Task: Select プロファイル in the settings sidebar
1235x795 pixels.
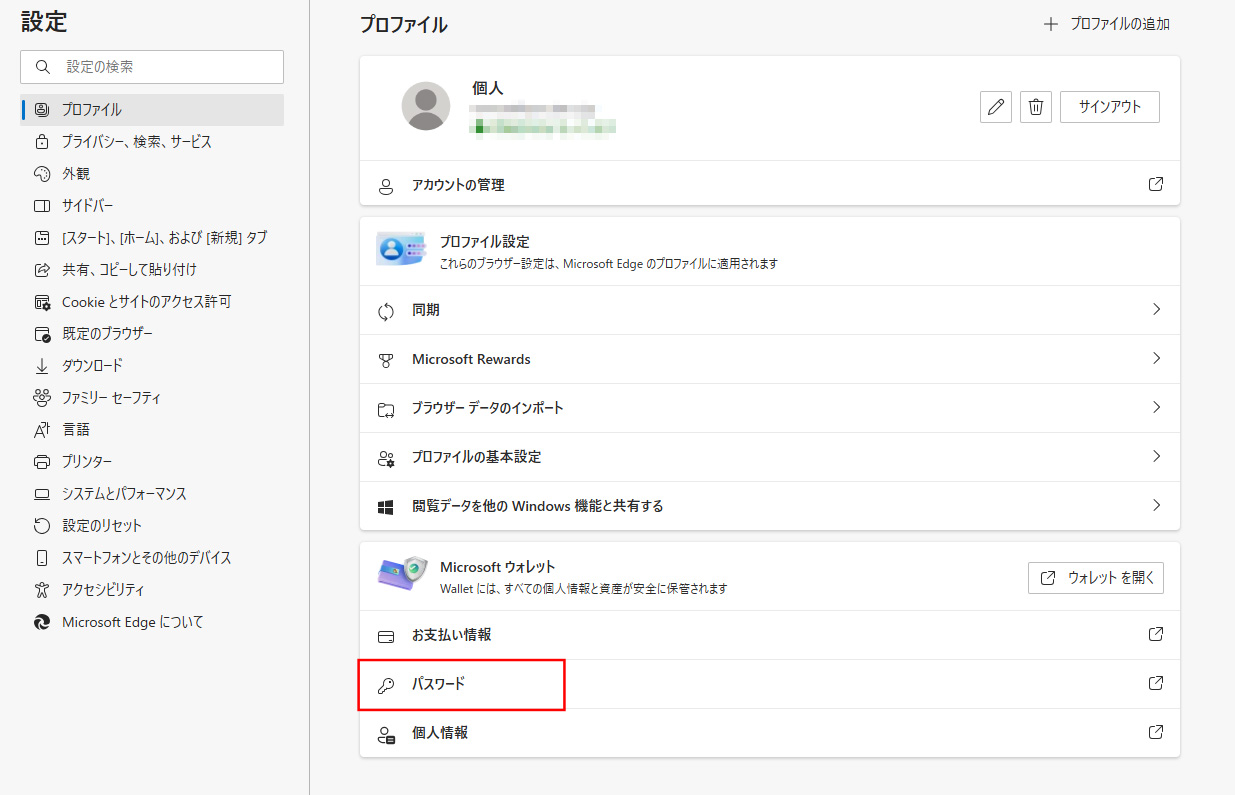Action: 152,110
